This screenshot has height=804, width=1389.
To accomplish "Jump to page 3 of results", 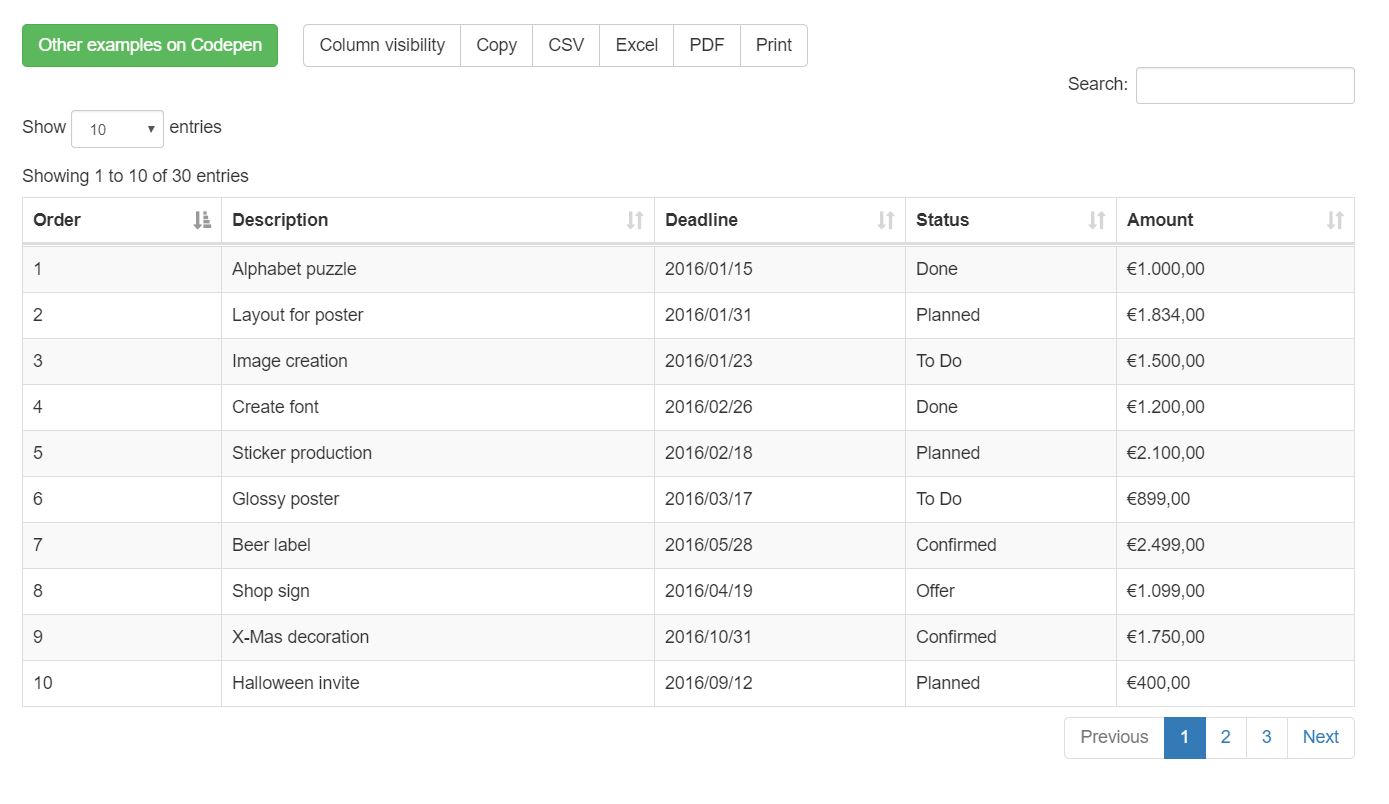I will point(1266,737).
